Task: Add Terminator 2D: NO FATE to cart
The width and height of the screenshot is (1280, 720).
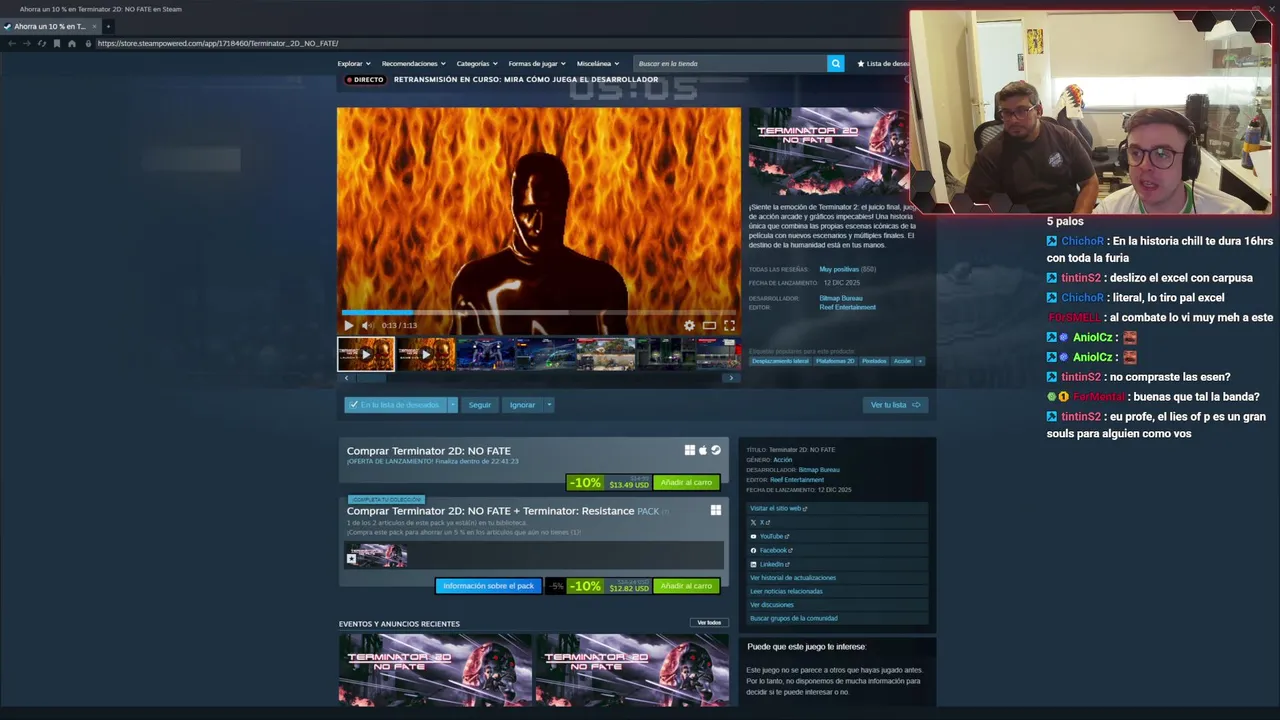Action: (686, 483)
